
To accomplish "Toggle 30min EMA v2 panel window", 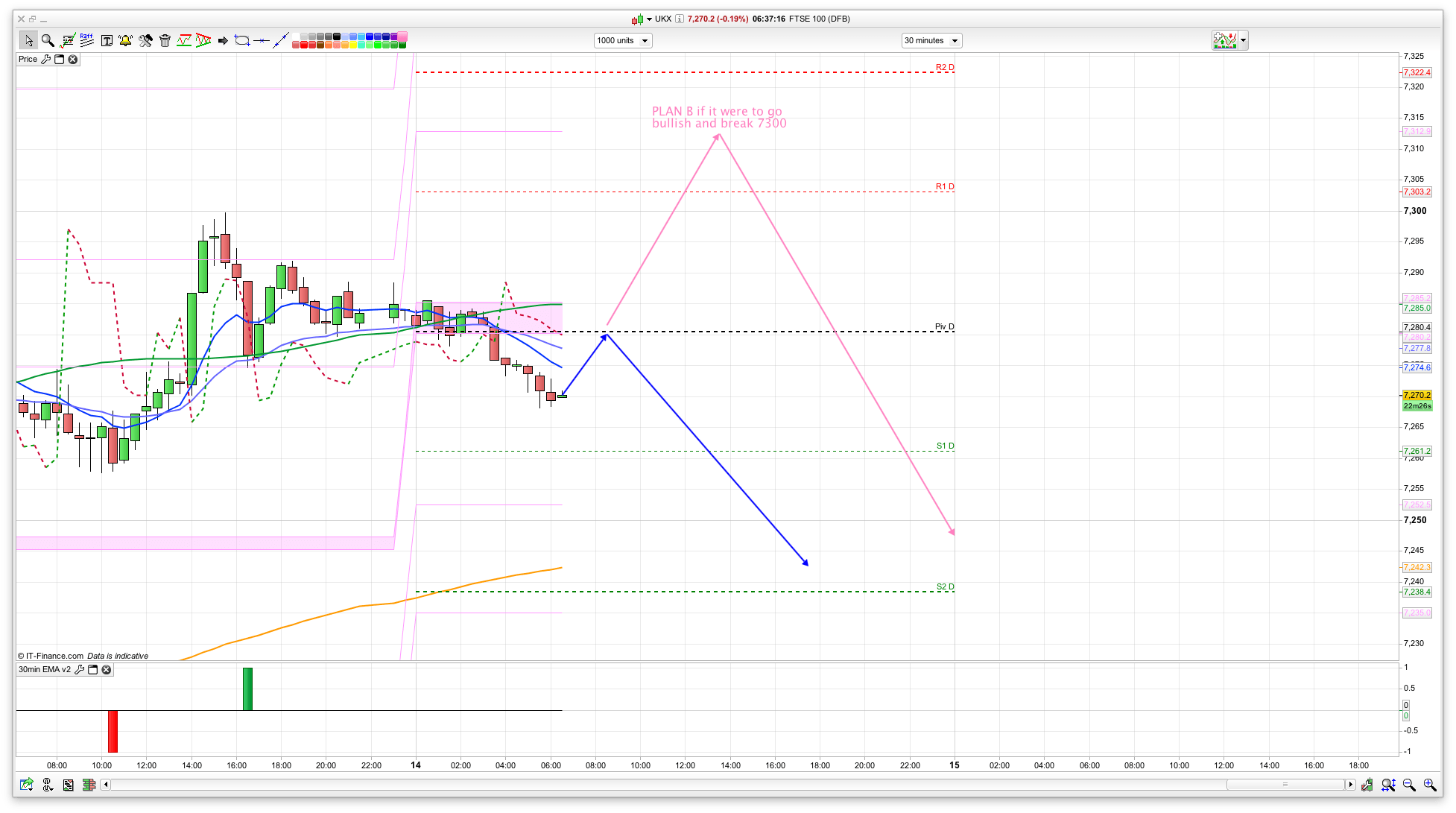I will [93, 670].
